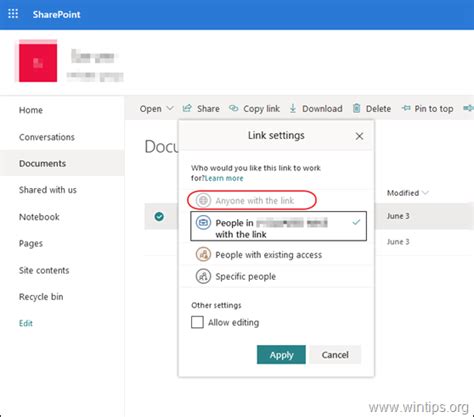
Task: Click the Learn more link
Action: coord(224,178)
